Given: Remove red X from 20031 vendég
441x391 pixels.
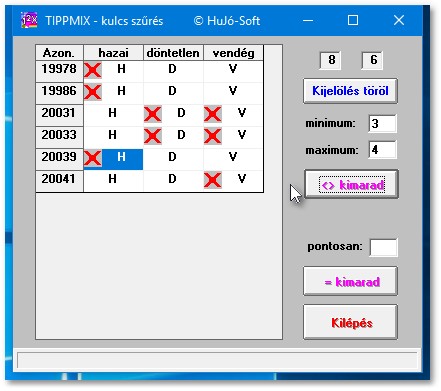Looking at the screenshot, I should (213, 114).
